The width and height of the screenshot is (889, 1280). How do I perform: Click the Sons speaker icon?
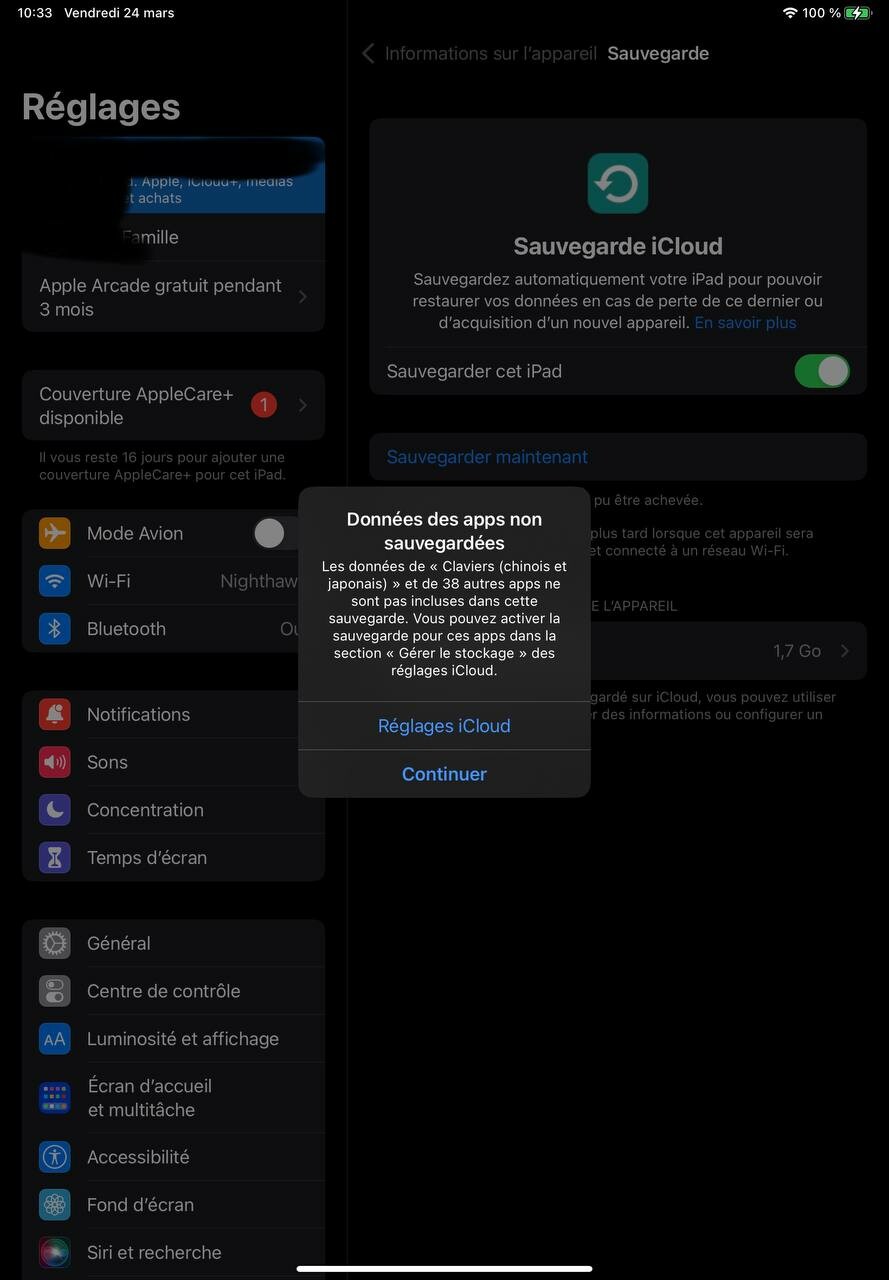click(55, 762)
